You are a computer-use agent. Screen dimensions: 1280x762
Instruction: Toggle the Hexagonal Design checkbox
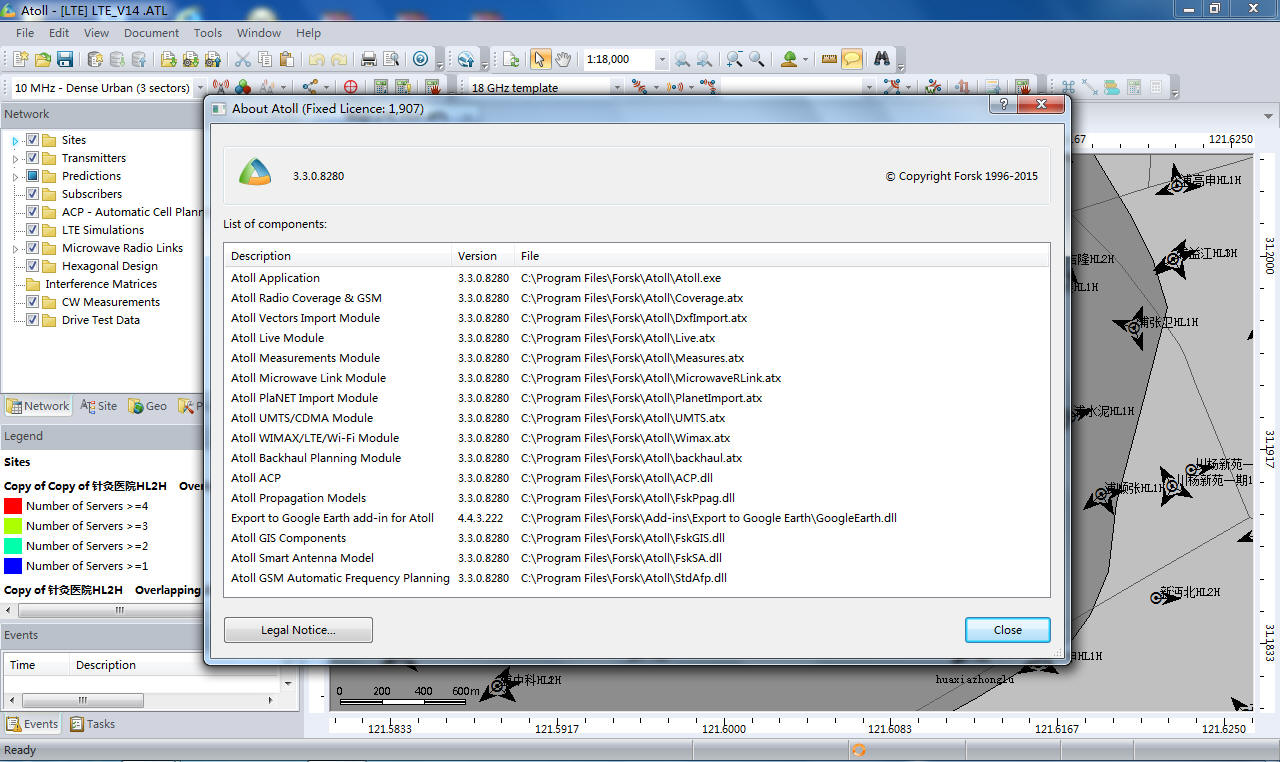pos(32,266)
